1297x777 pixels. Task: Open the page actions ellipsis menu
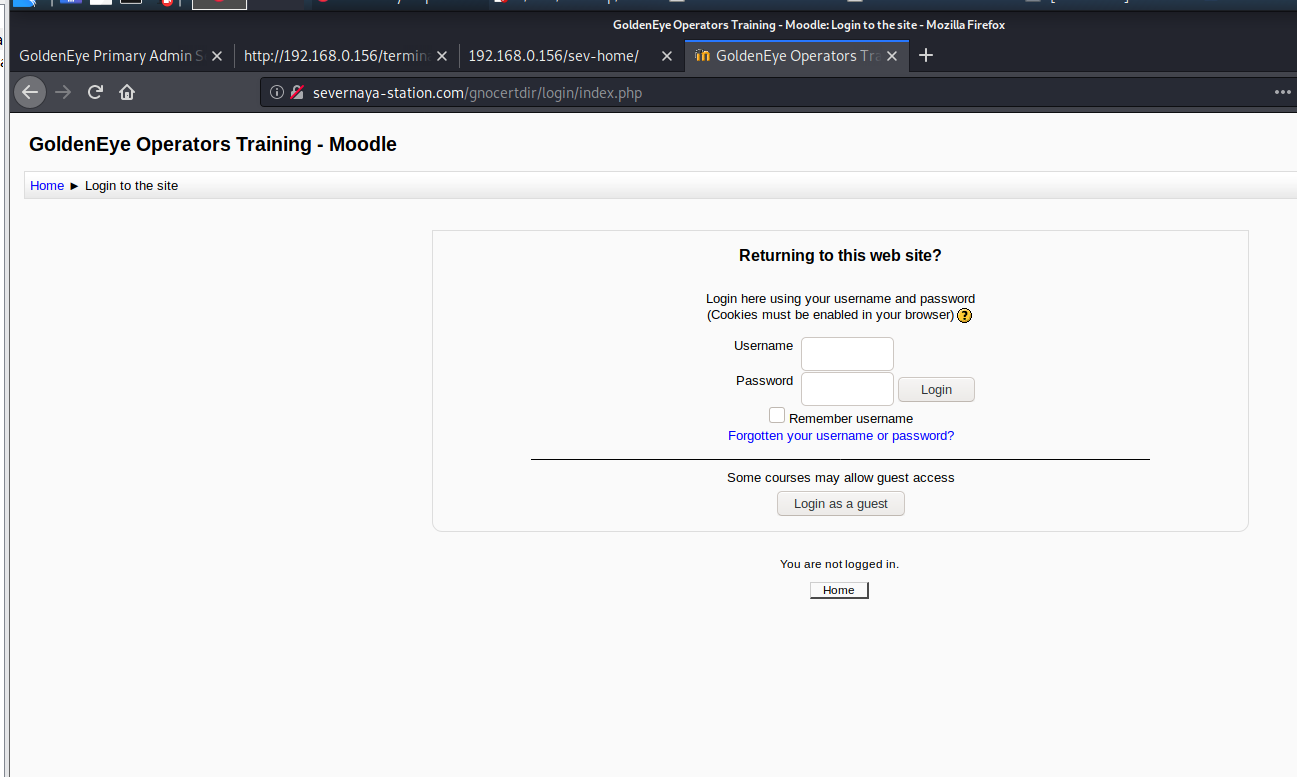point(1283,92)
